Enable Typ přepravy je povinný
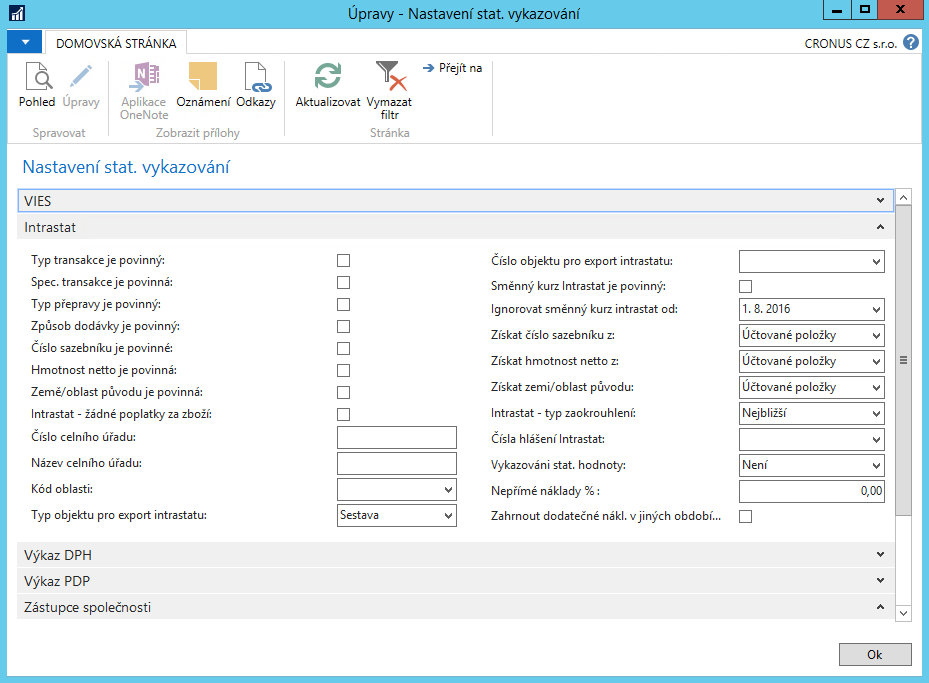 pos(344,304)
